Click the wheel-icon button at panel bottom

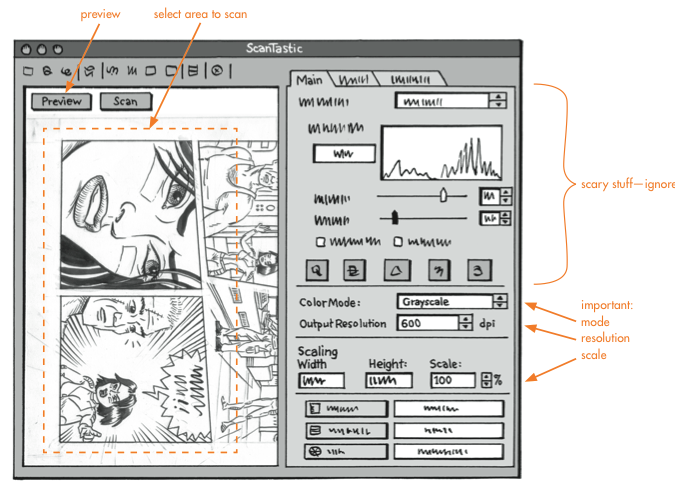tap(346, 452)
